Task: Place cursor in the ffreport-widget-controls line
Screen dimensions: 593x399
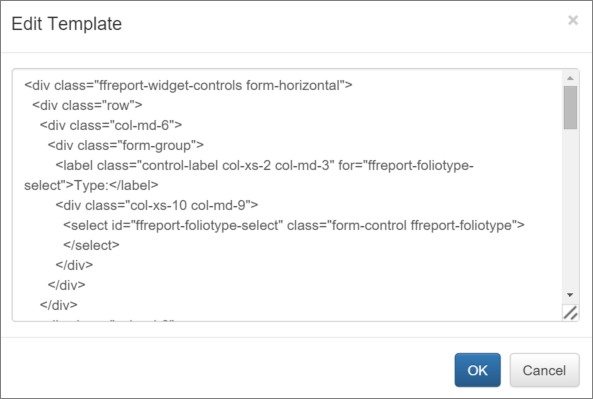Action: pos(188,85)
